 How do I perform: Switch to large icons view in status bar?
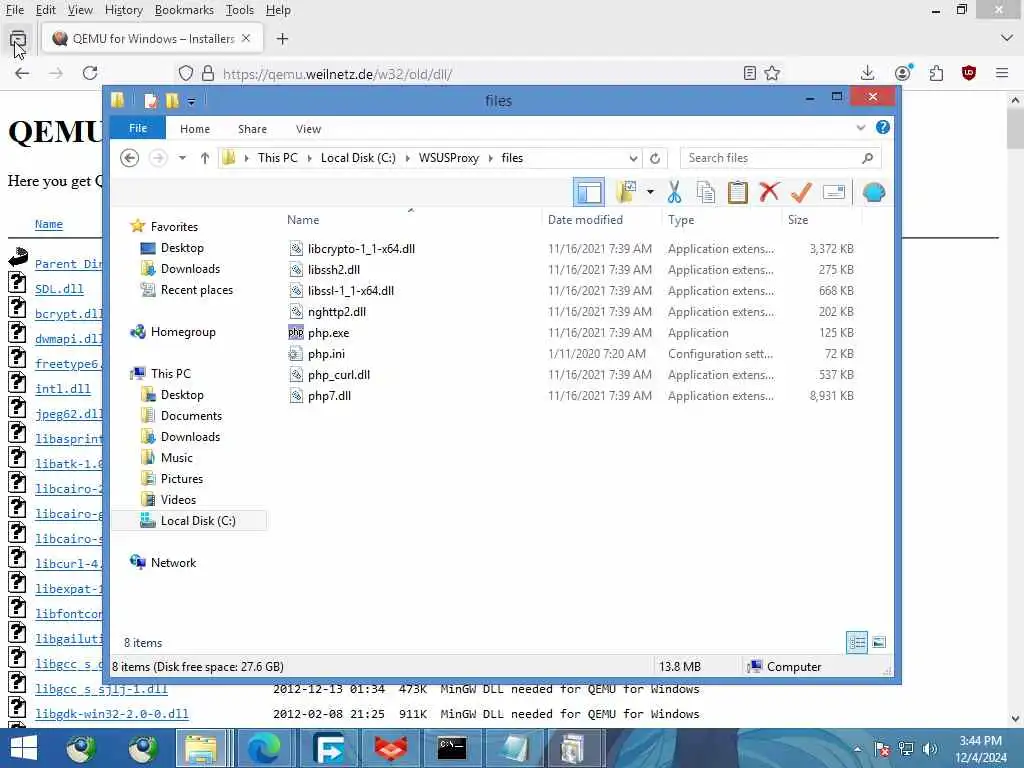879,643
